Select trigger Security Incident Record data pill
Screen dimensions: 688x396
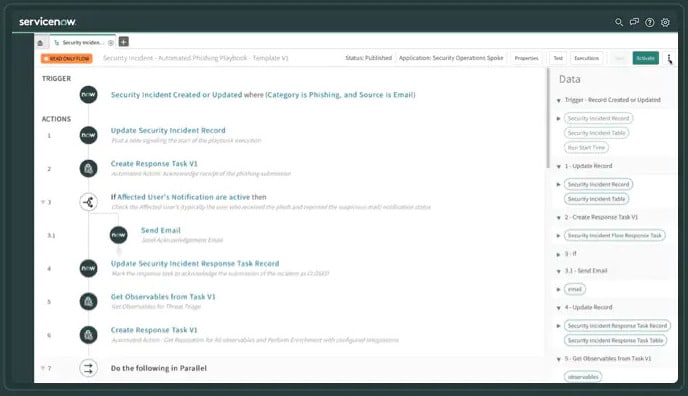598,118
